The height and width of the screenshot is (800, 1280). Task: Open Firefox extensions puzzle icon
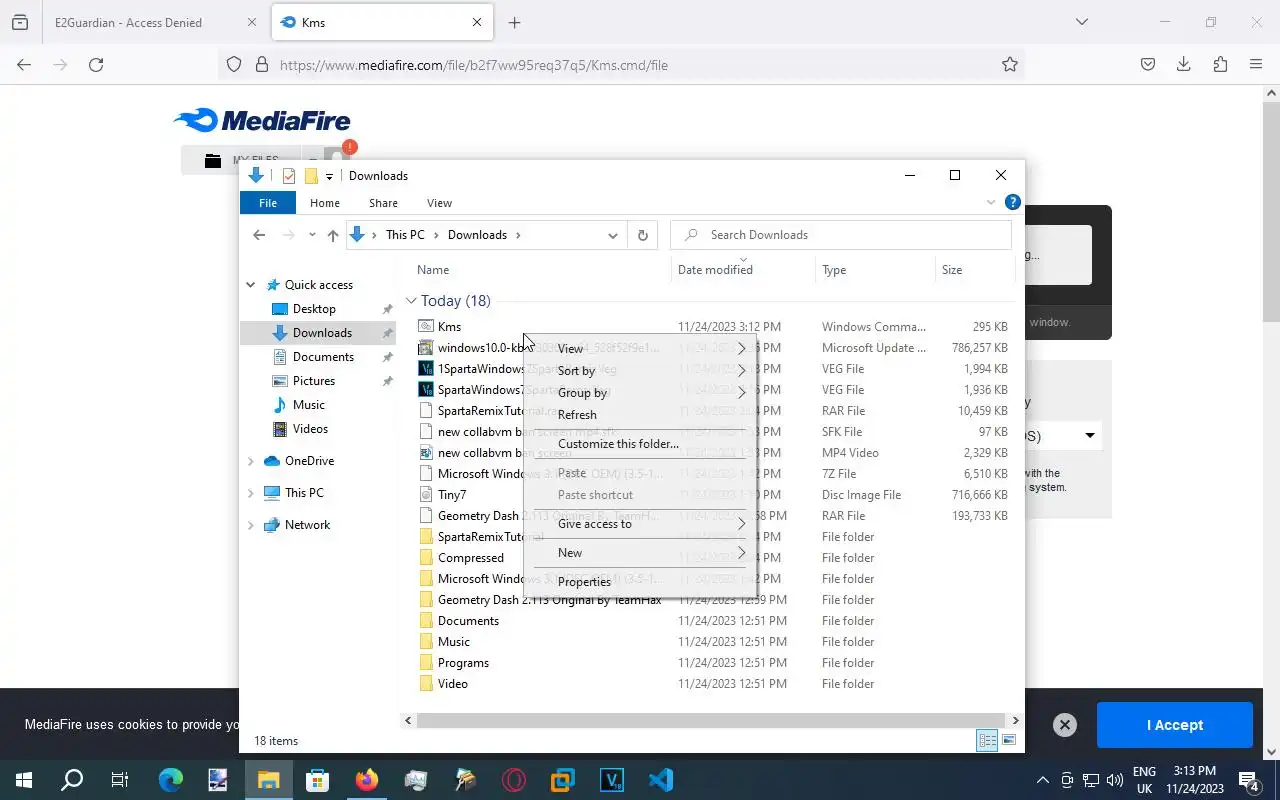click(1220, 65)
